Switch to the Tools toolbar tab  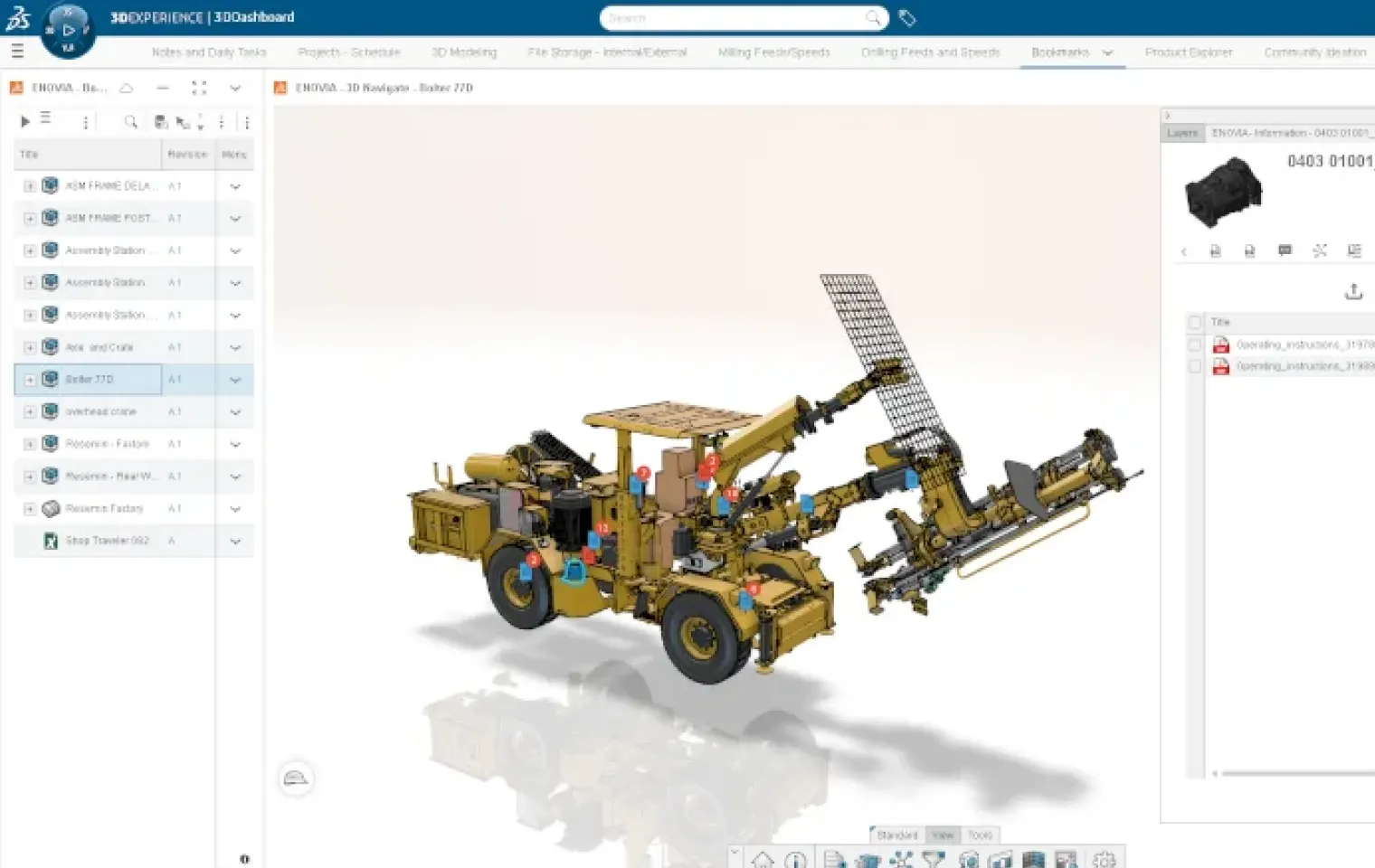tap(980, 835)
